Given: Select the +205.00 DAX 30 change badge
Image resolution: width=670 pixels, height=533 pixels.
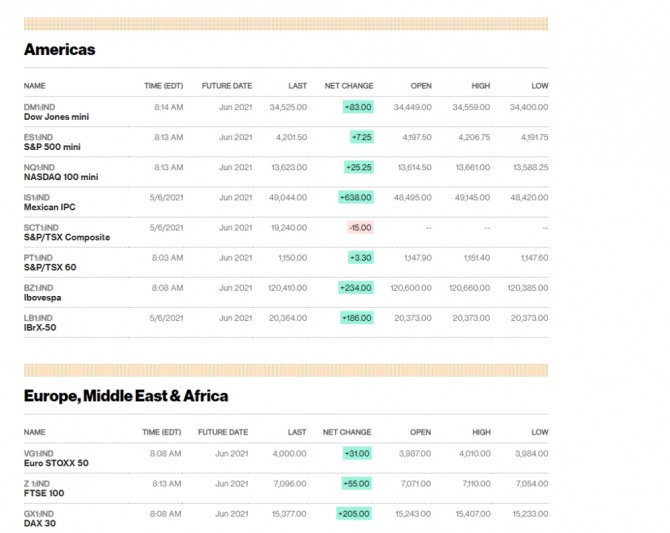Looking at the screenshot, I should coord(355,514).
